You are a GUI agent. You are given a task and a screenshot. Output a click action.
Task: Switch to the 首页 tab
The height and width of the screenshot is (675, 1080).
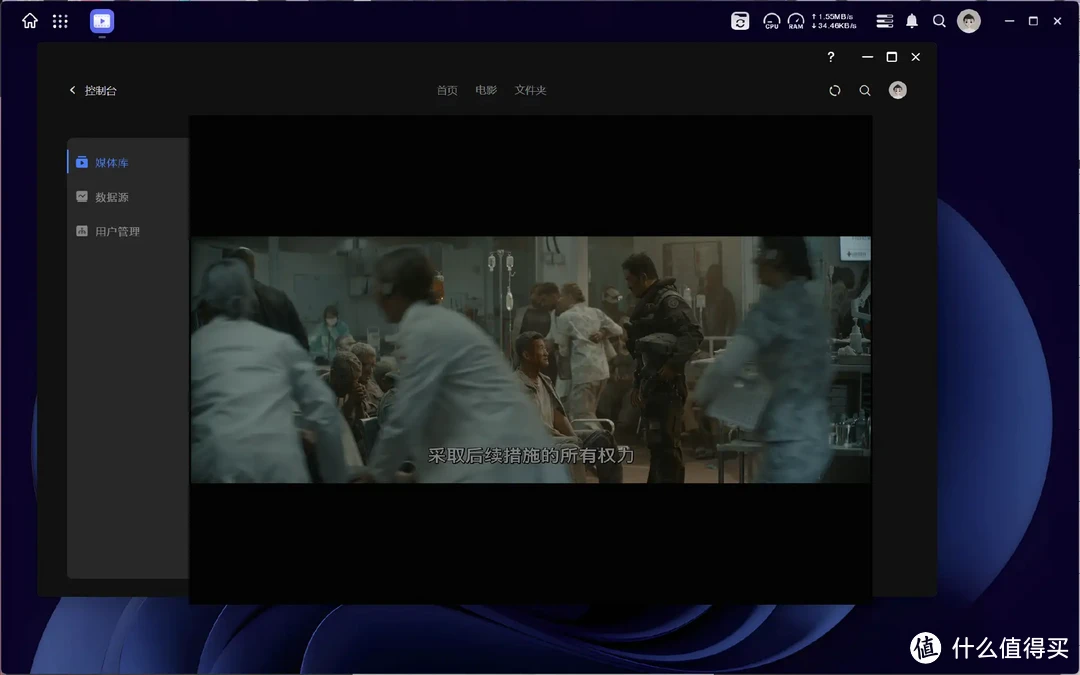click(447, 91)
